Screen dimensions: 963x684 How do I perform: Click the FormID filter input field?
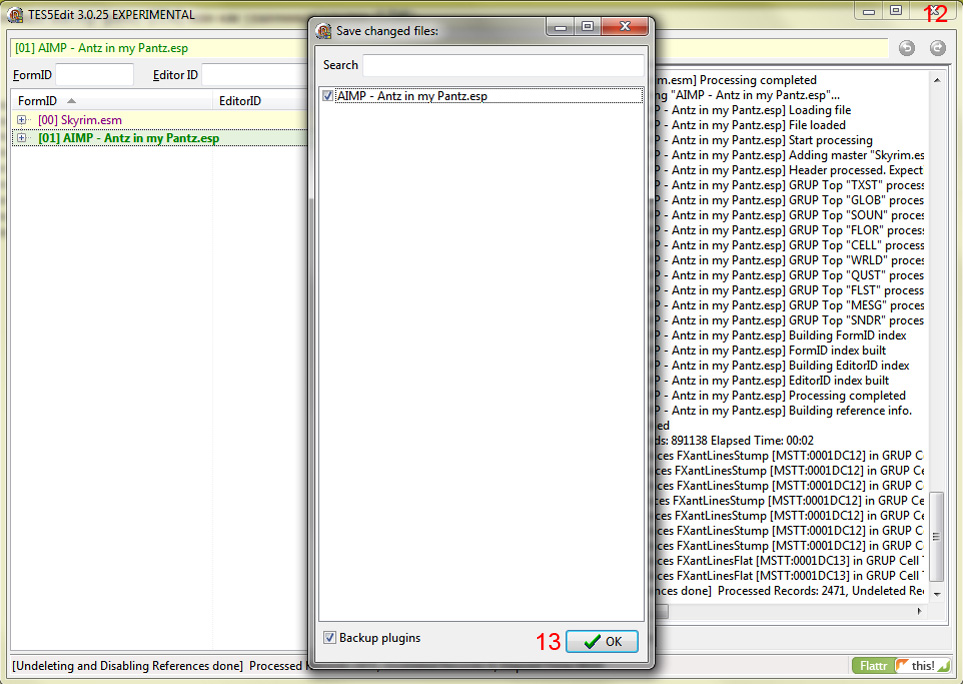point(94,75)
